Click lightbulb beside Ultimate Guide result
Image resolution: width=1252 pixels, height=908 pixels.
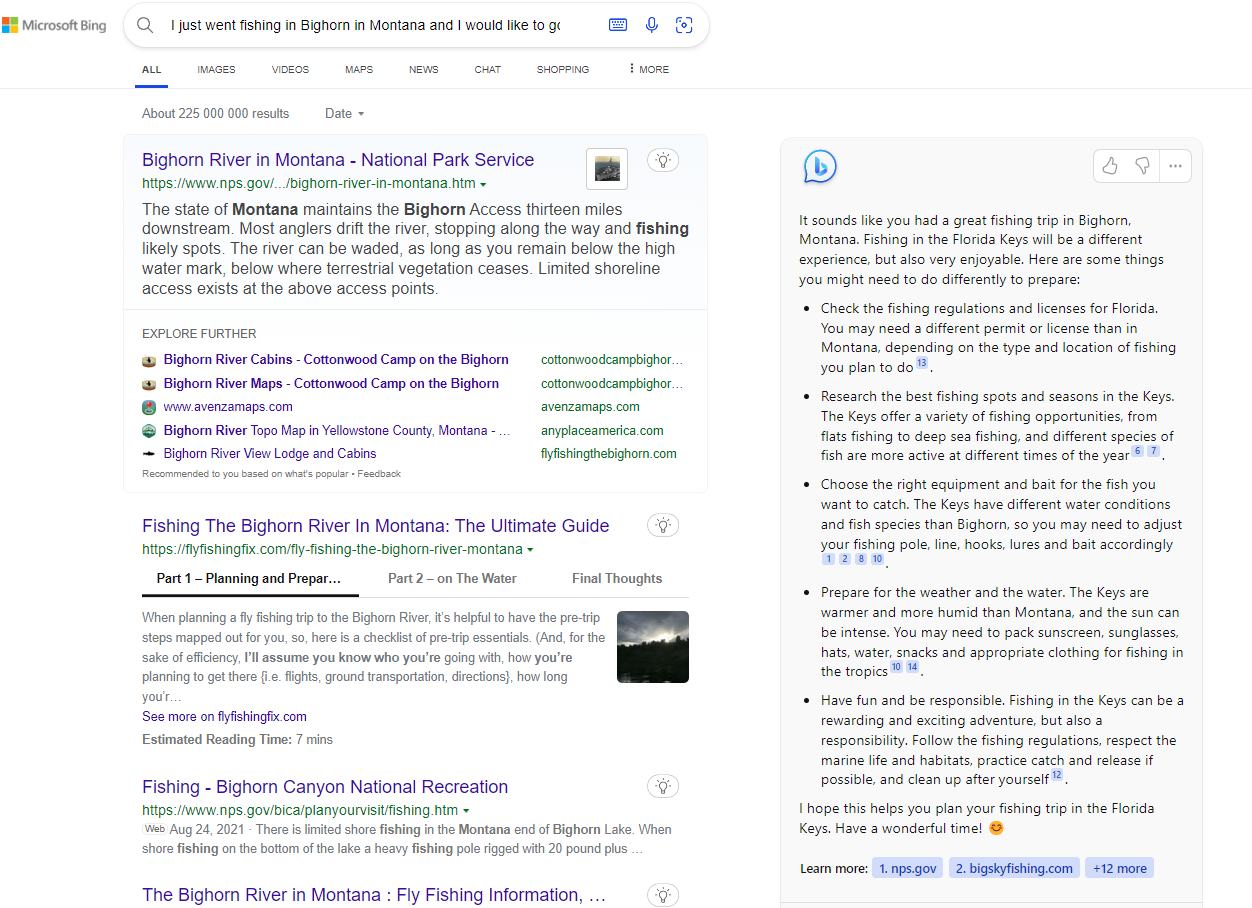[663, 525]
